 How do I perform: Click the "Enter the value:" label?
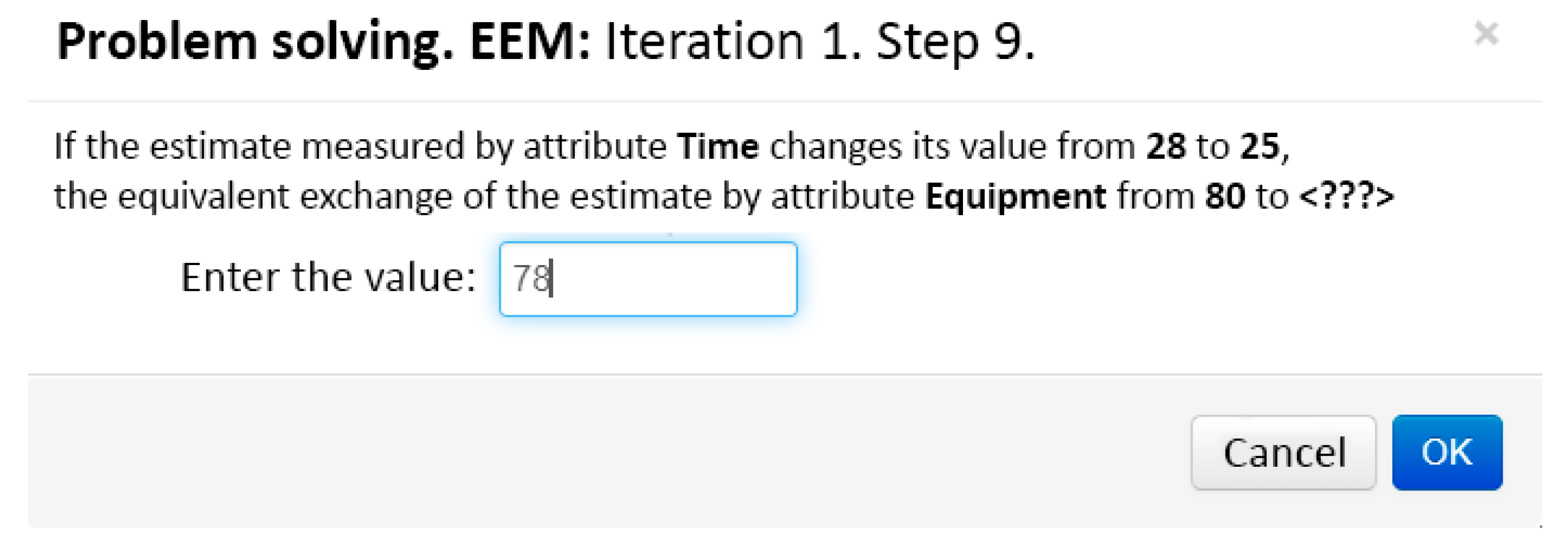(328, 277)
